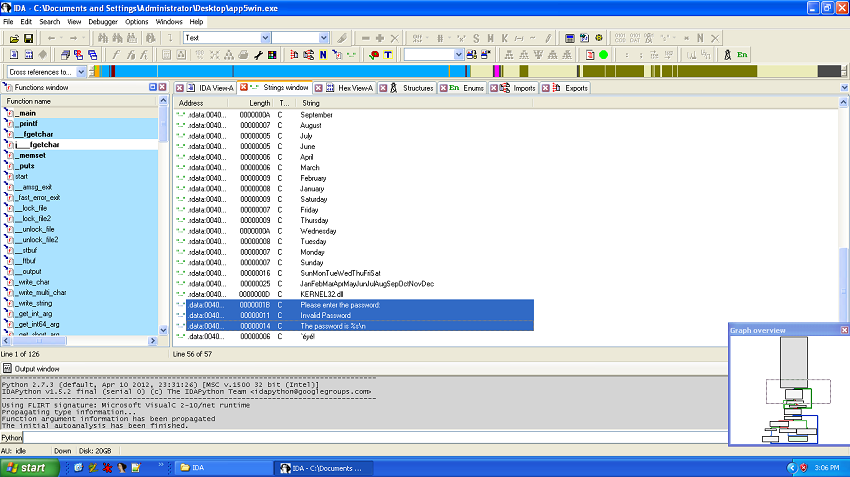Click the Python button beside command line

pyautogui.click(x=11, y=437)
